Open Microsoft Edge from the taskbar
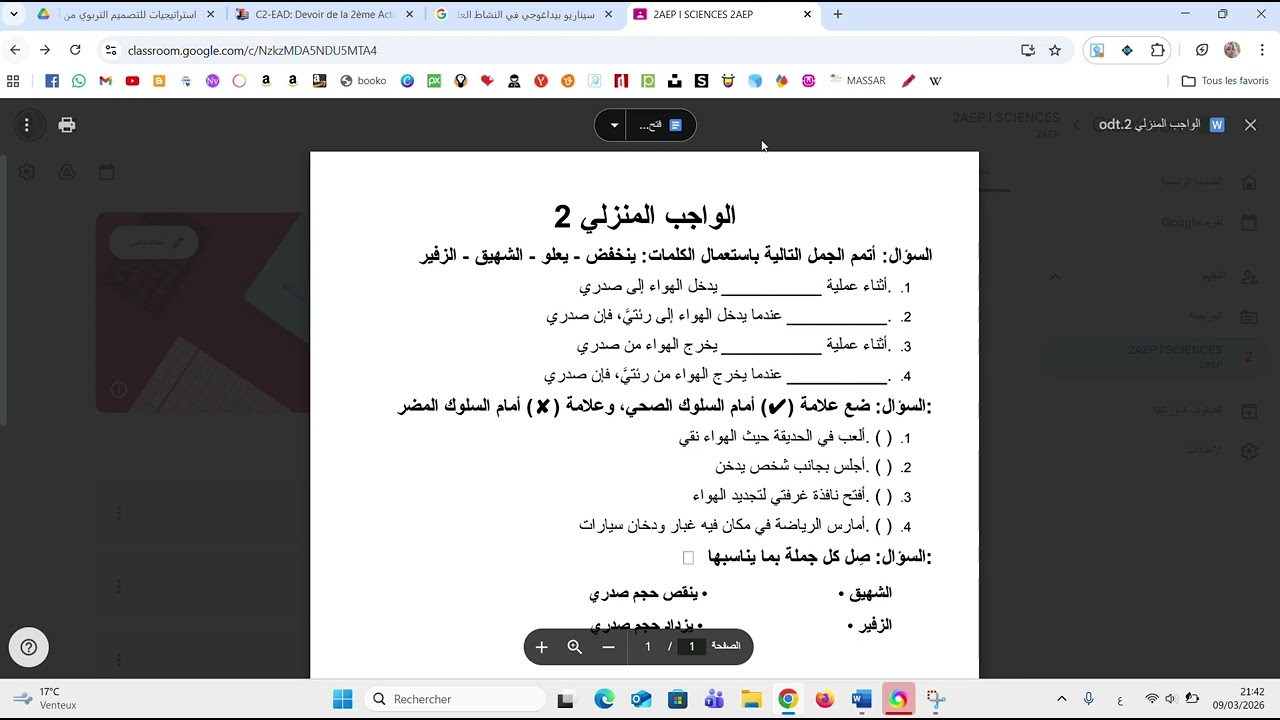1280x720 pixels. click(x=604, y=699)
